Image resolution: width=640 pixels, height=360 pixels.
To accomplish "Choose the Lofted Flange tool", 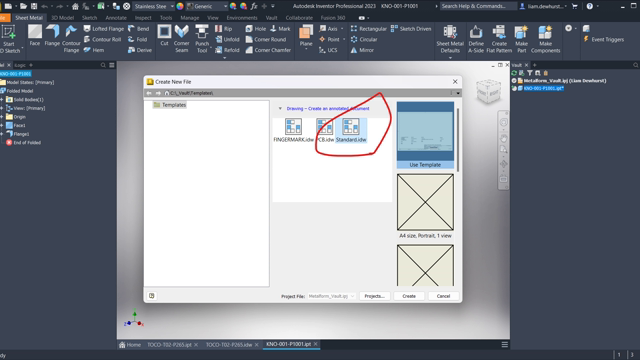I will click(104, 29).
